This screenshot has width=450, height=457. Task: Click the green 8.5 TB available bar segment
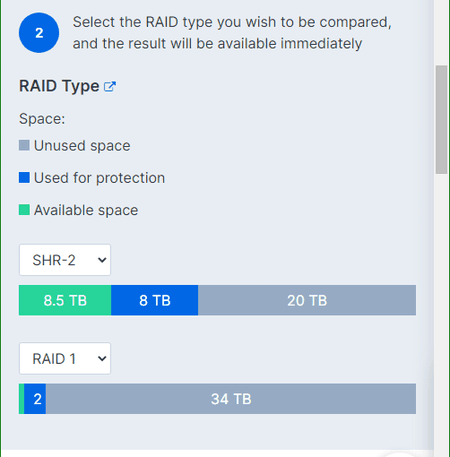point(65,300)
